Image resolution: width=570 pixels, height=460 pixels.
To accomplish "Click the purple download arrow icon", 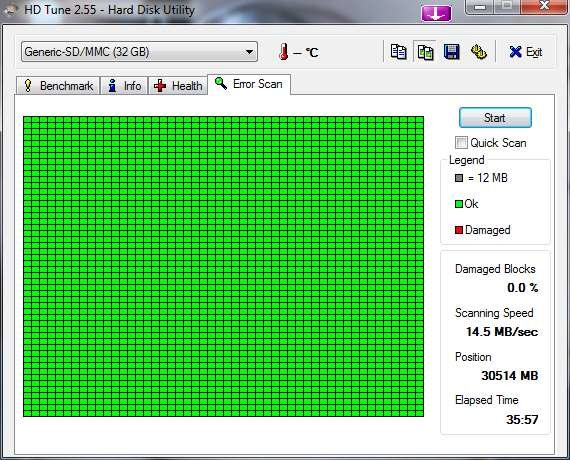I will click(x=436, y=14).
